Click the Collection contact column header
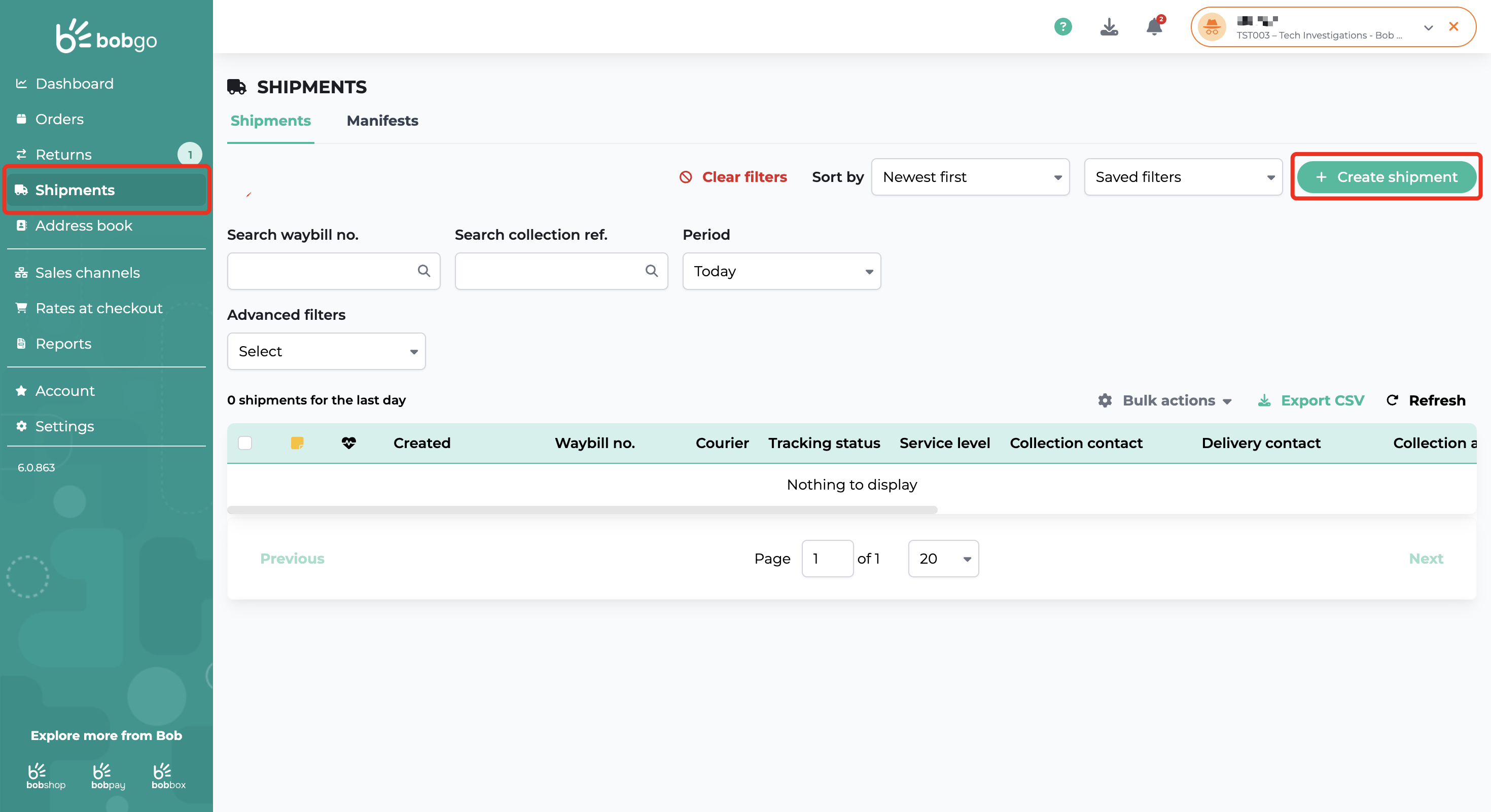The height and width of the screenshot is (812, 1491). coord(1076,443)
